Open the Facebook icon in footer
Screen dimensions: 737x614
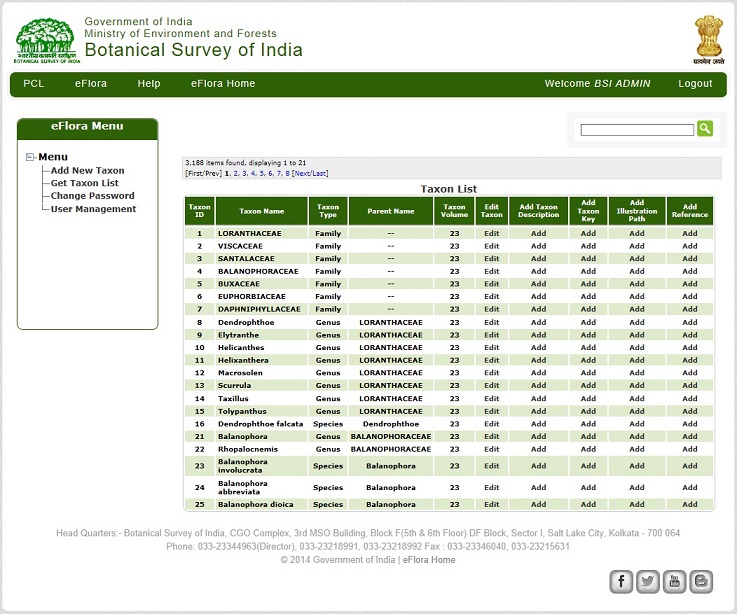[621, 581]
